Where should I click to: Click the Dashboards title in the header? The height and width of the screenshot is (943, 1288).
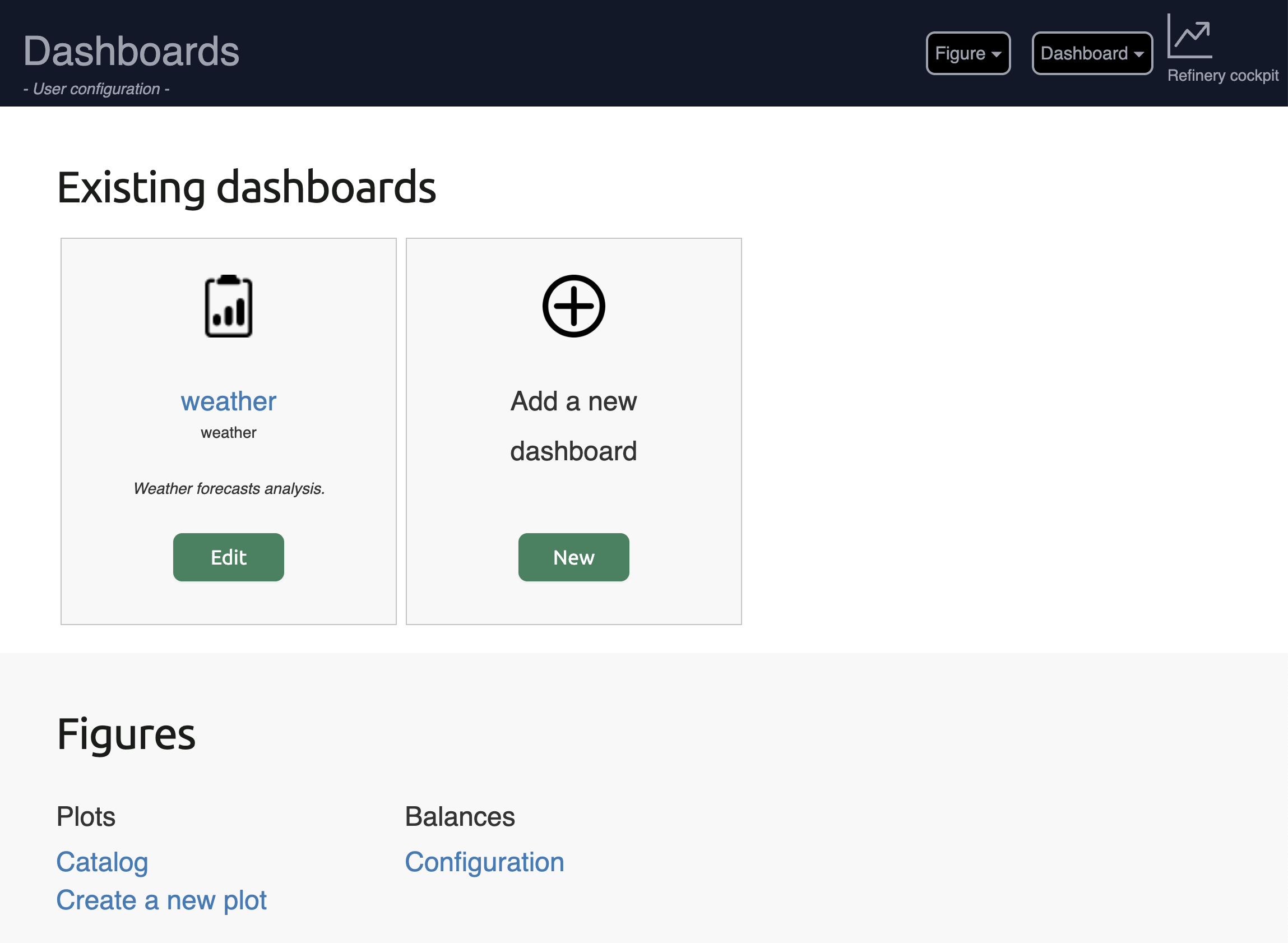pos(131,50)
